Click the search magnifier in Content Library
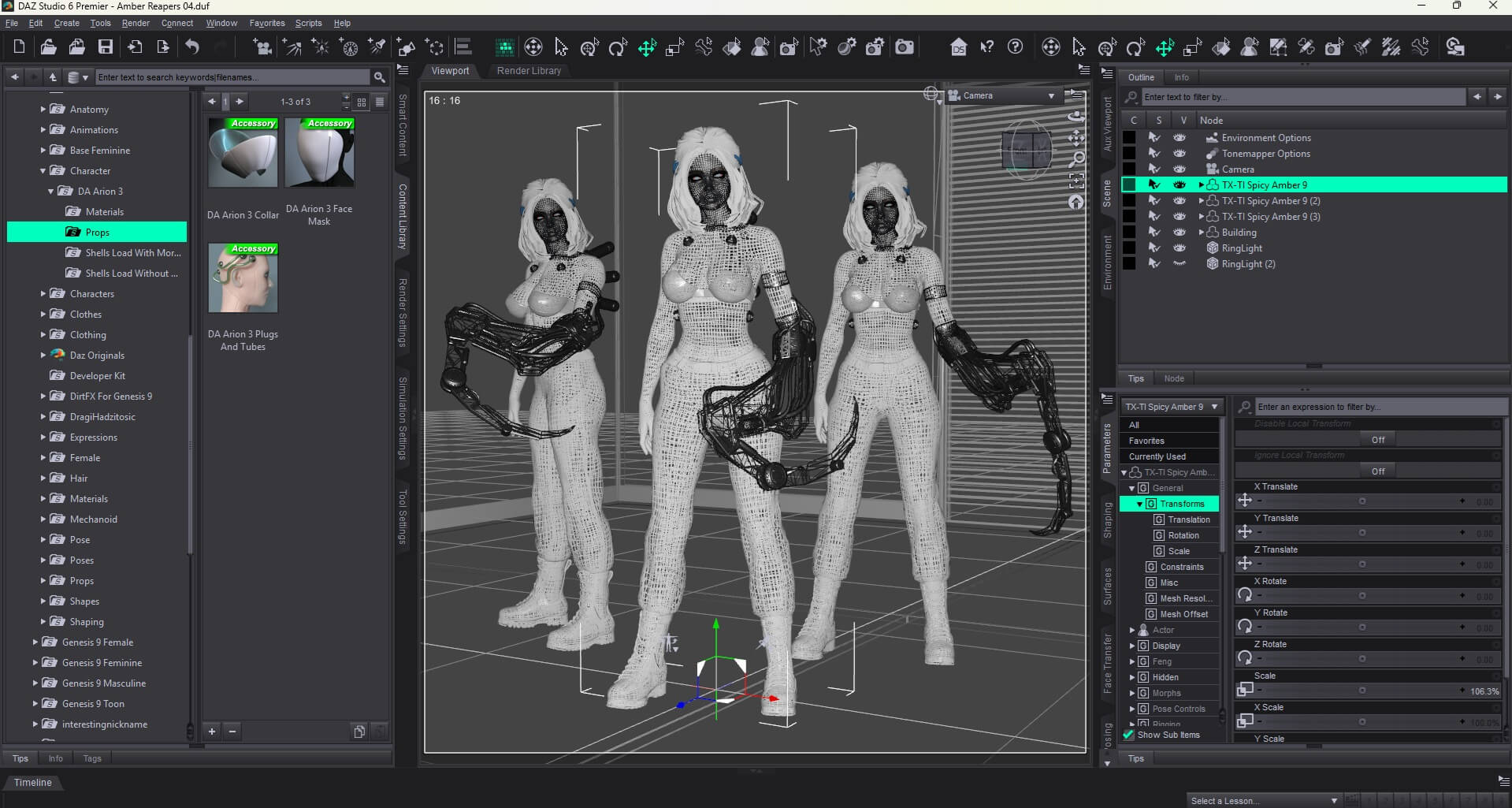The height and width of the screenshot is (808, 1512). pyautogui.click(x=380, y=77)
